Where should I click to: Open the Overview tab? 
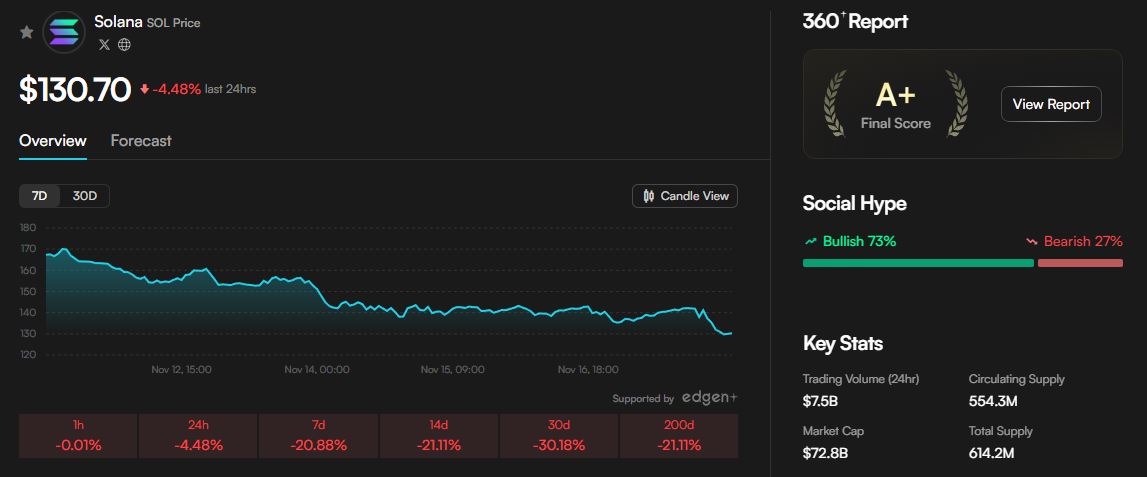(x=53, y=140)
